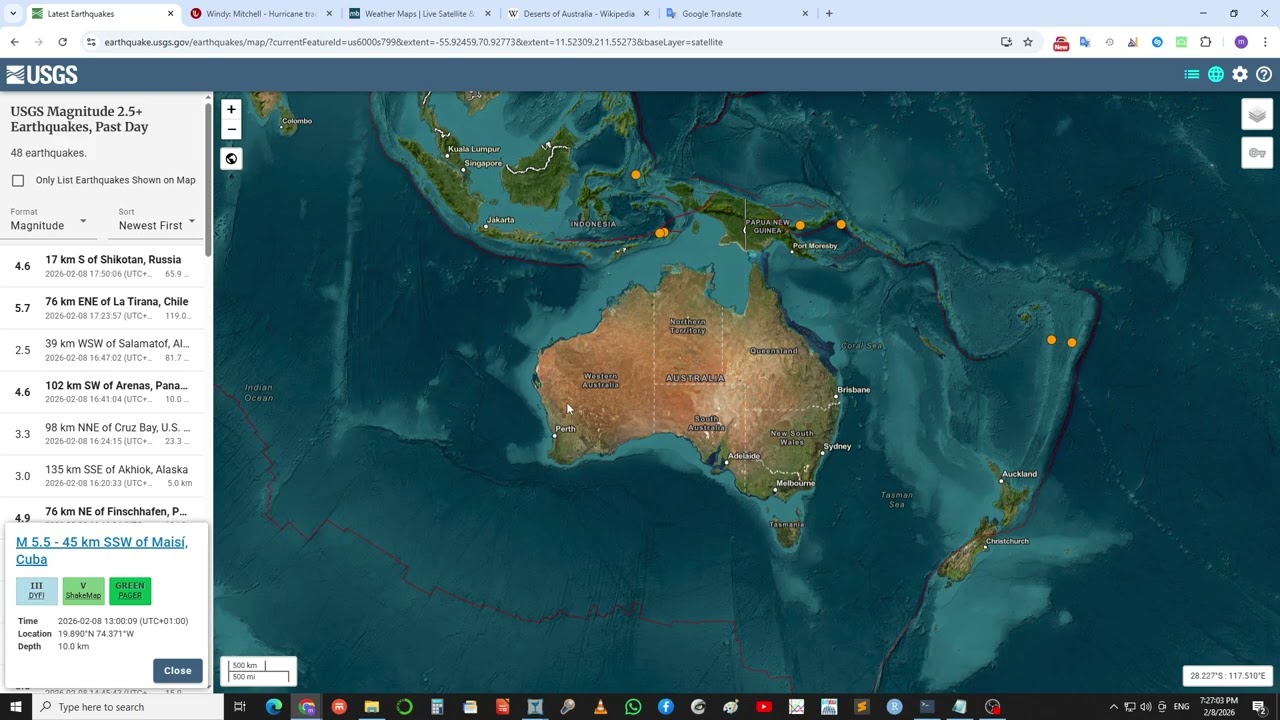Open the map layers panel

click(1257, 115)
